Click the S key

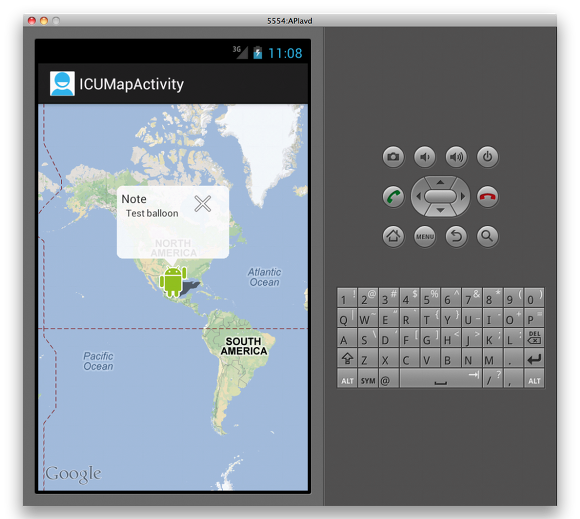[x=368, y=338]
